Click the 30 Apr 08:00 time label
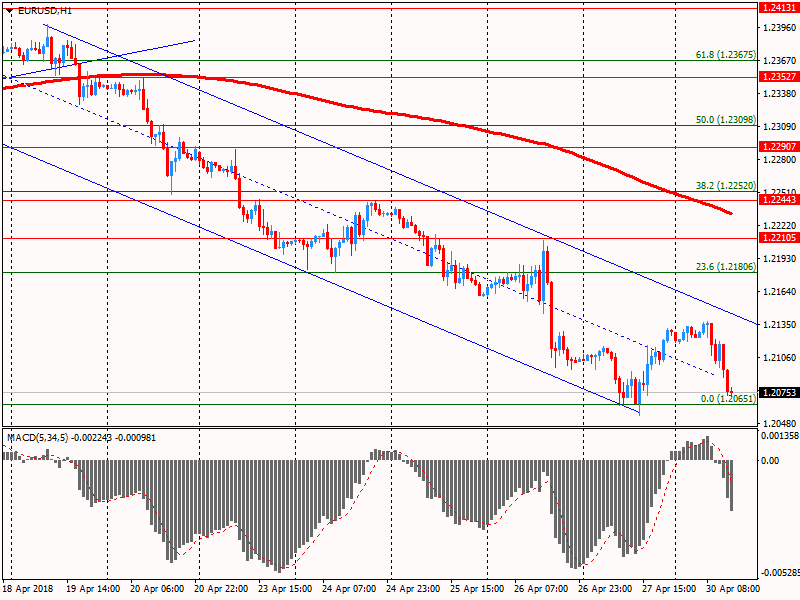The width and height of the screenshot is (800, 600). 733,589
